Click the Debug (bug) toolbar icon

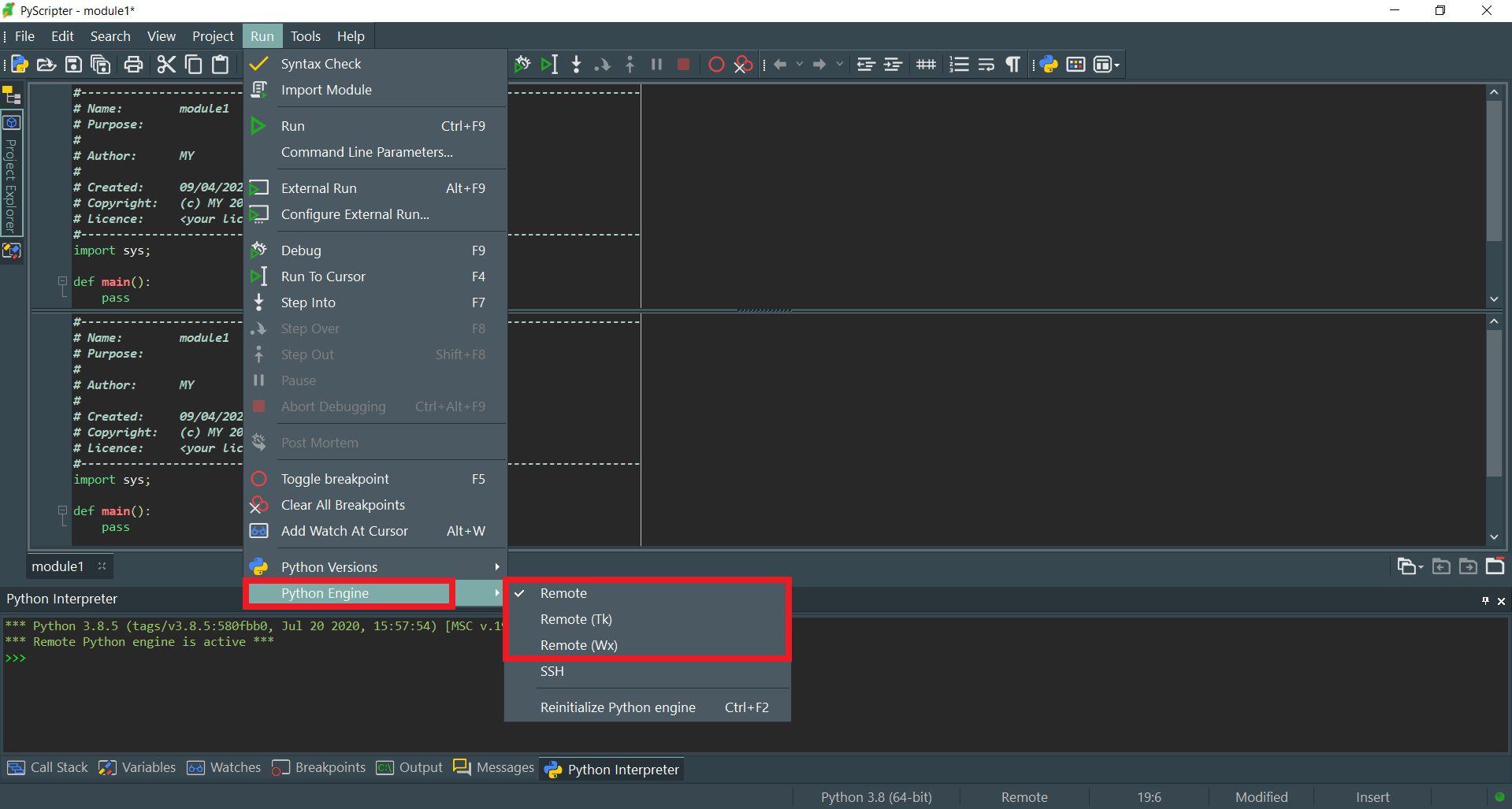522,64
